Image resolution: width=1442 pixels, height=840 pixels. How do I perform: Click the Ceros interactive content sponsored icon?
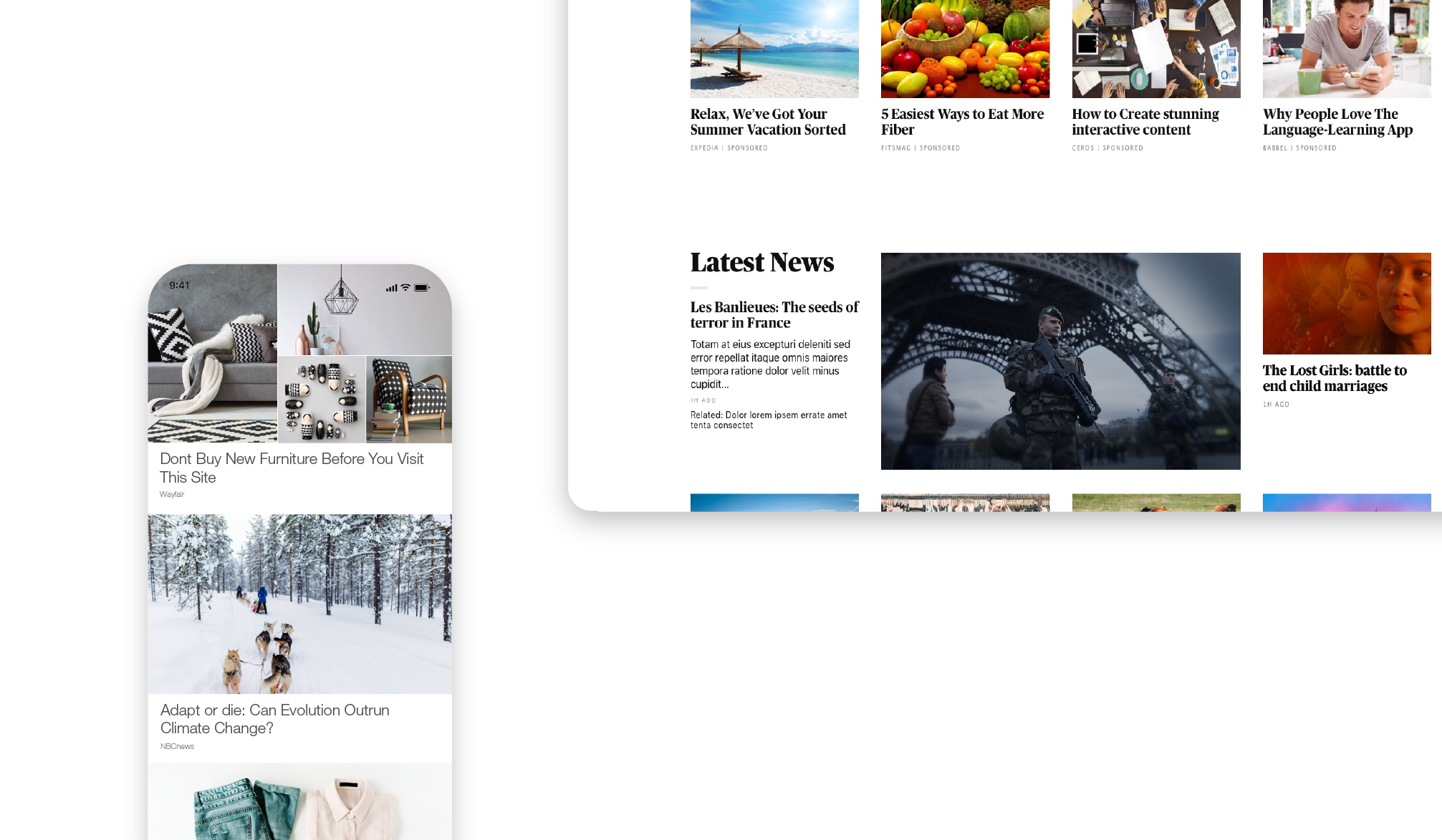coord(1108,148)
